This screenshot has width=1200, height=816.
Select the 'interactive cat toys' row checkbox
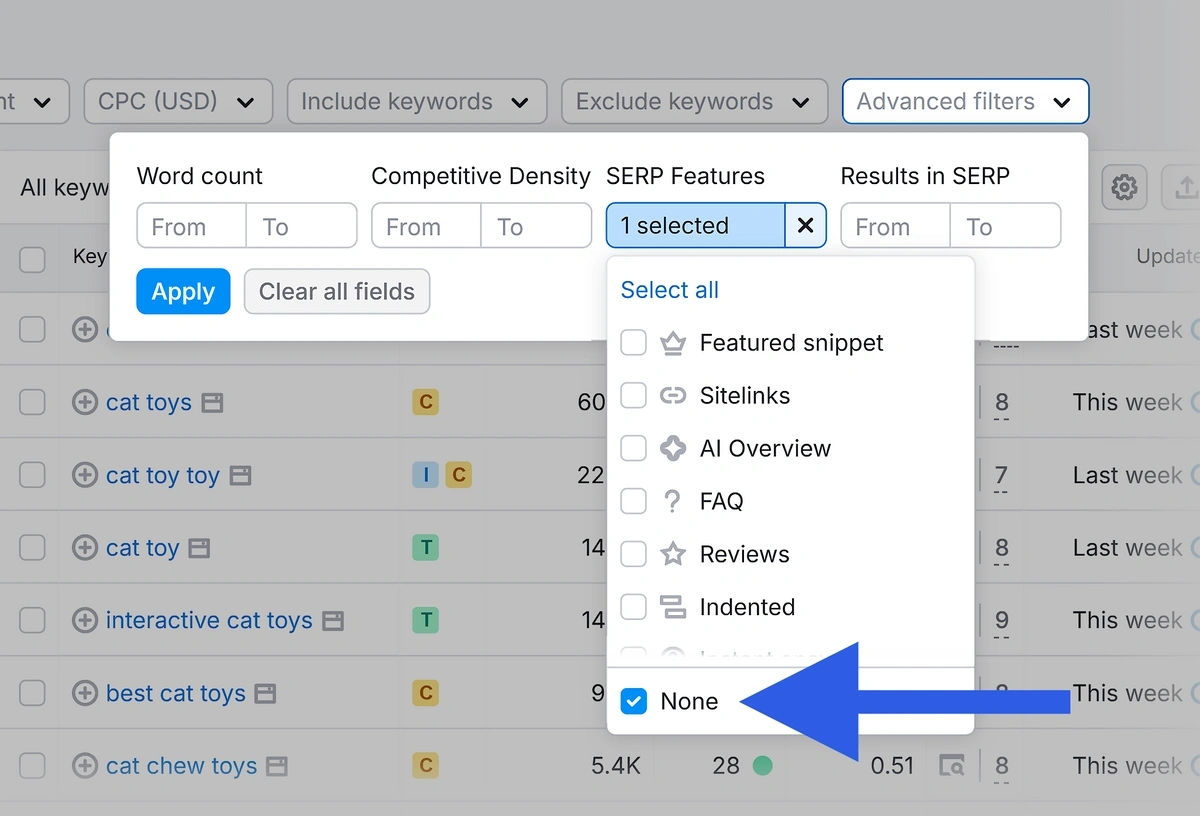tap(33, 621)
